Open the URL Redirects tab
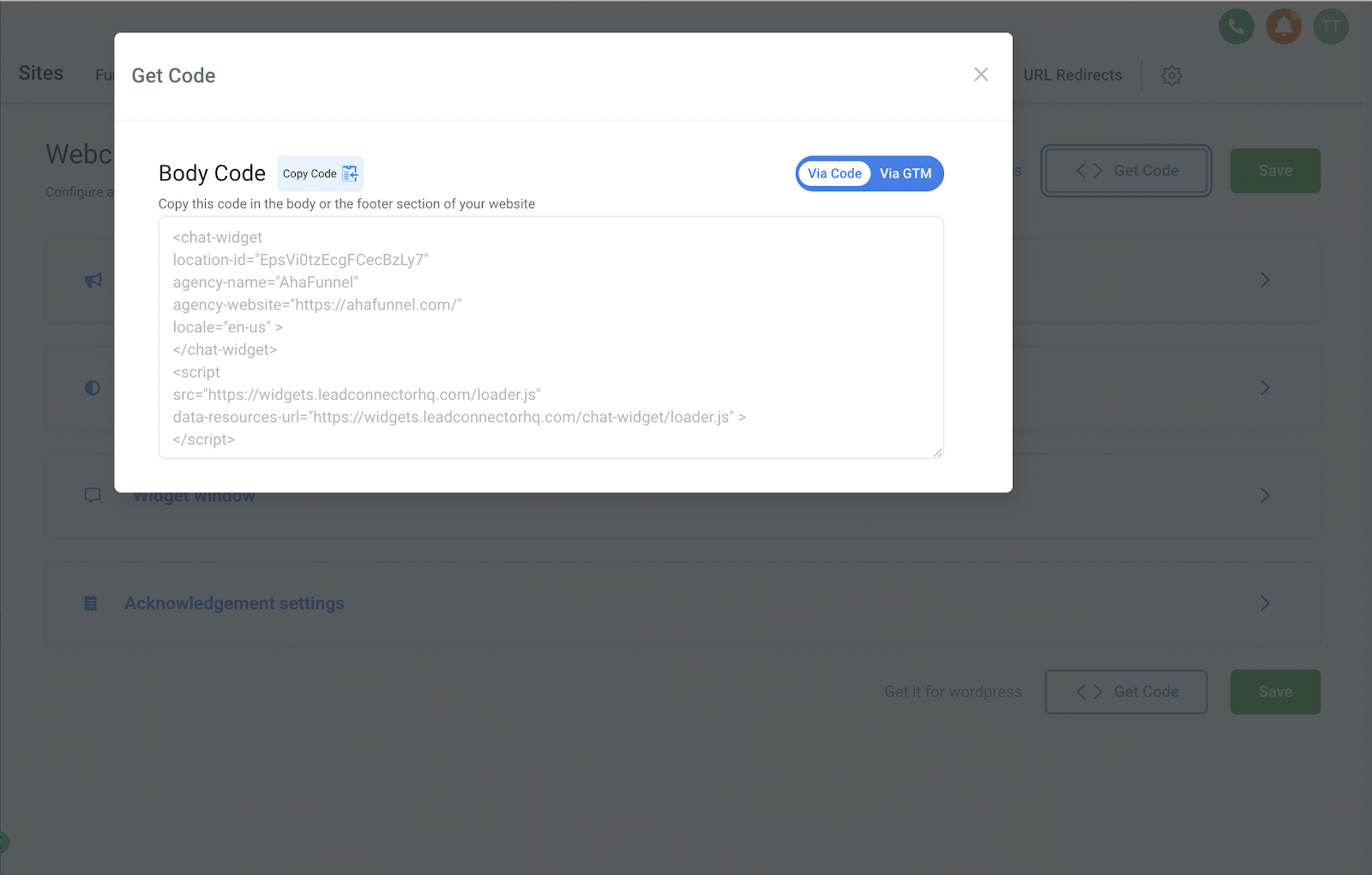Viewport: 1372px width, 875px height. [1072, 75]
